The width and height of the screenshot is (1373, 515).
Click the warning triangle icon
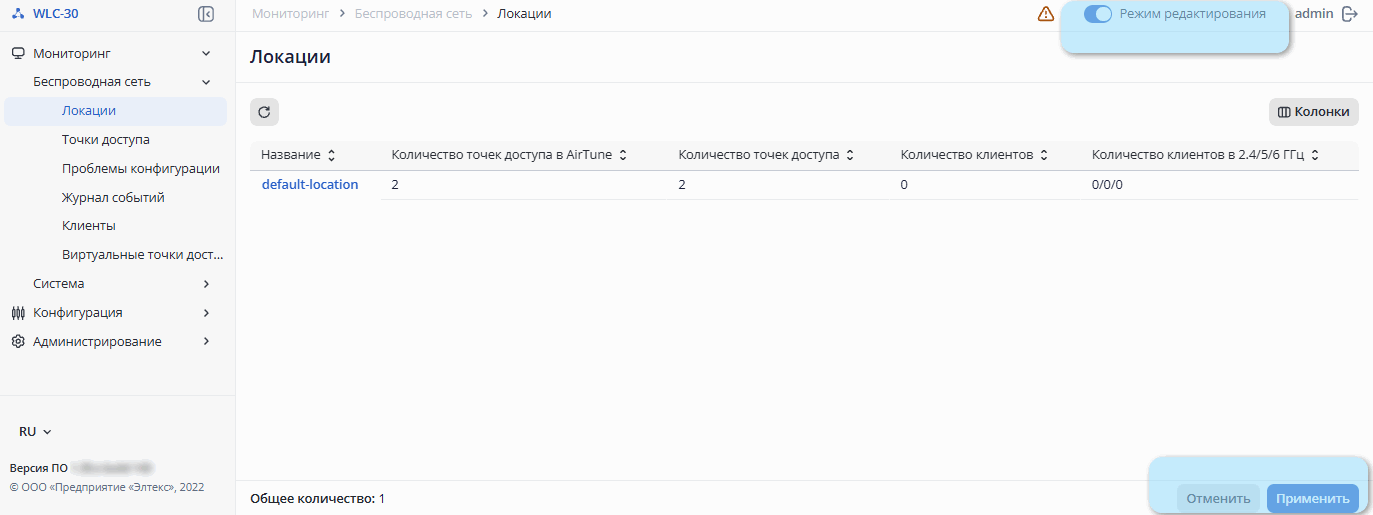point(1046,14)
